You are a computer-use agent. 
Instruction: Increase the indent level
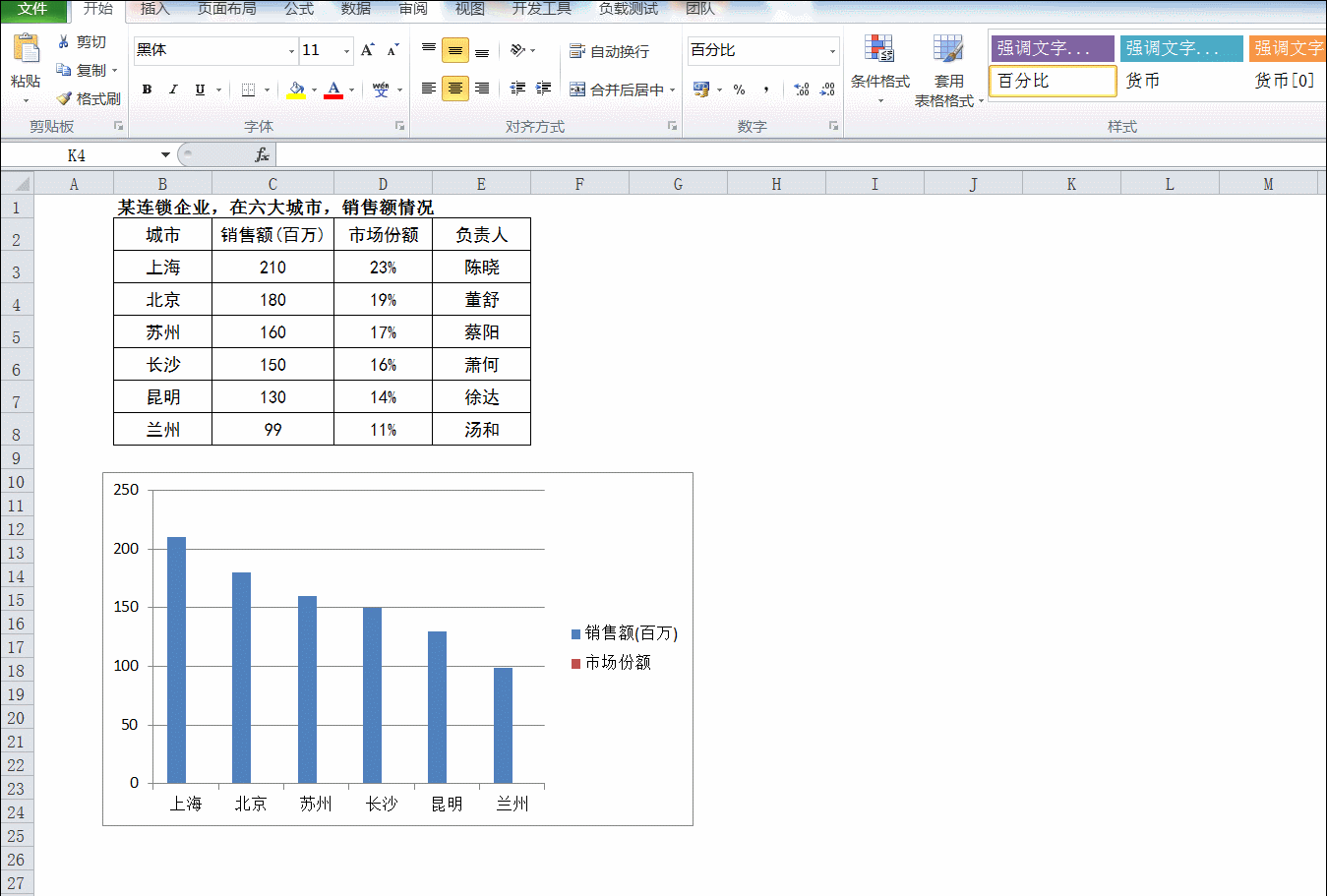[x=543, y=89]
